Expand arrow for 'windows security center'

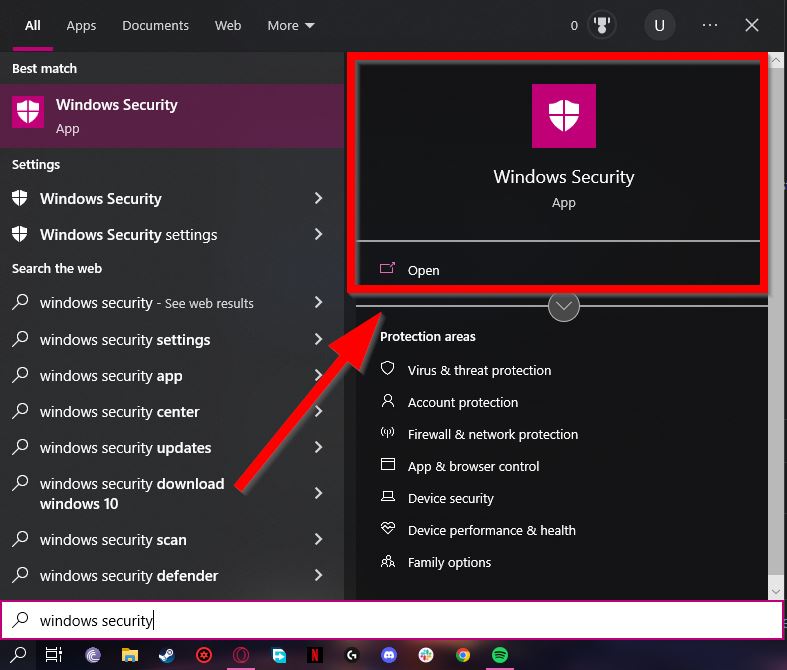pos(318,411)
